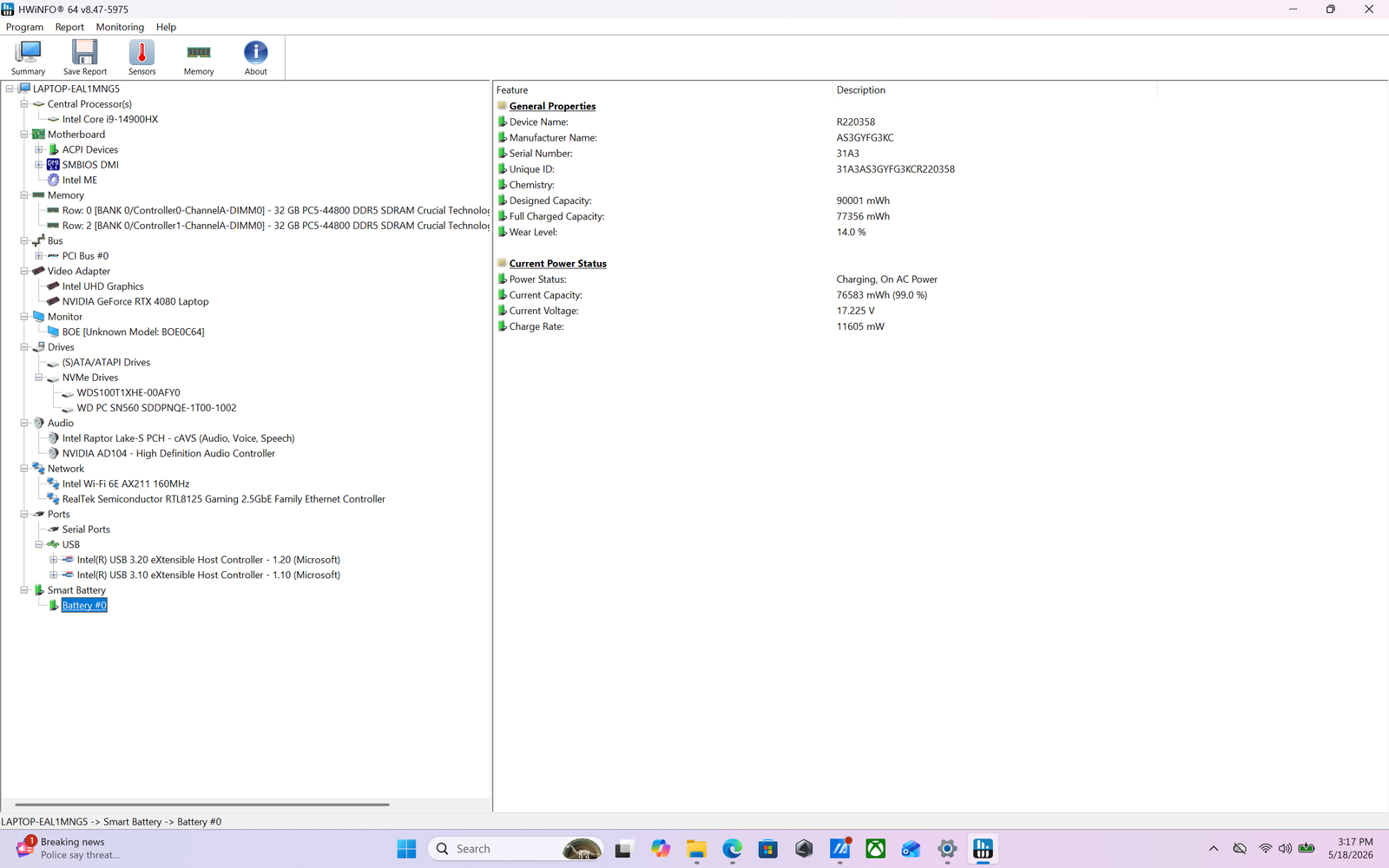Image resolution: width=1389 pixels, height=868 pixels.
Task: Open the Report menu
Action: pos(69,27)
